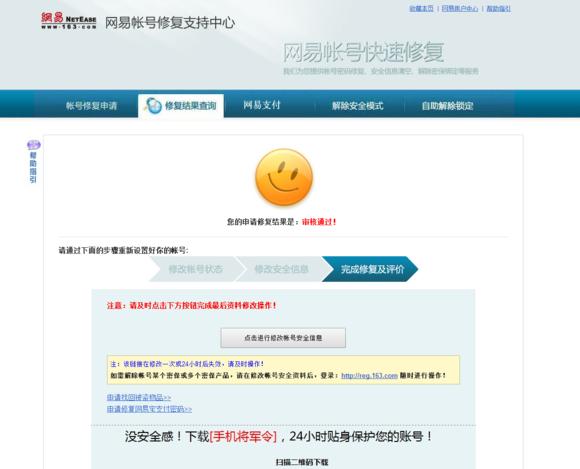The width and height of the screenshot is (580, 469).
Task: Switch to the 自助解除锁定 tab
Action: (x=448, y=106)
